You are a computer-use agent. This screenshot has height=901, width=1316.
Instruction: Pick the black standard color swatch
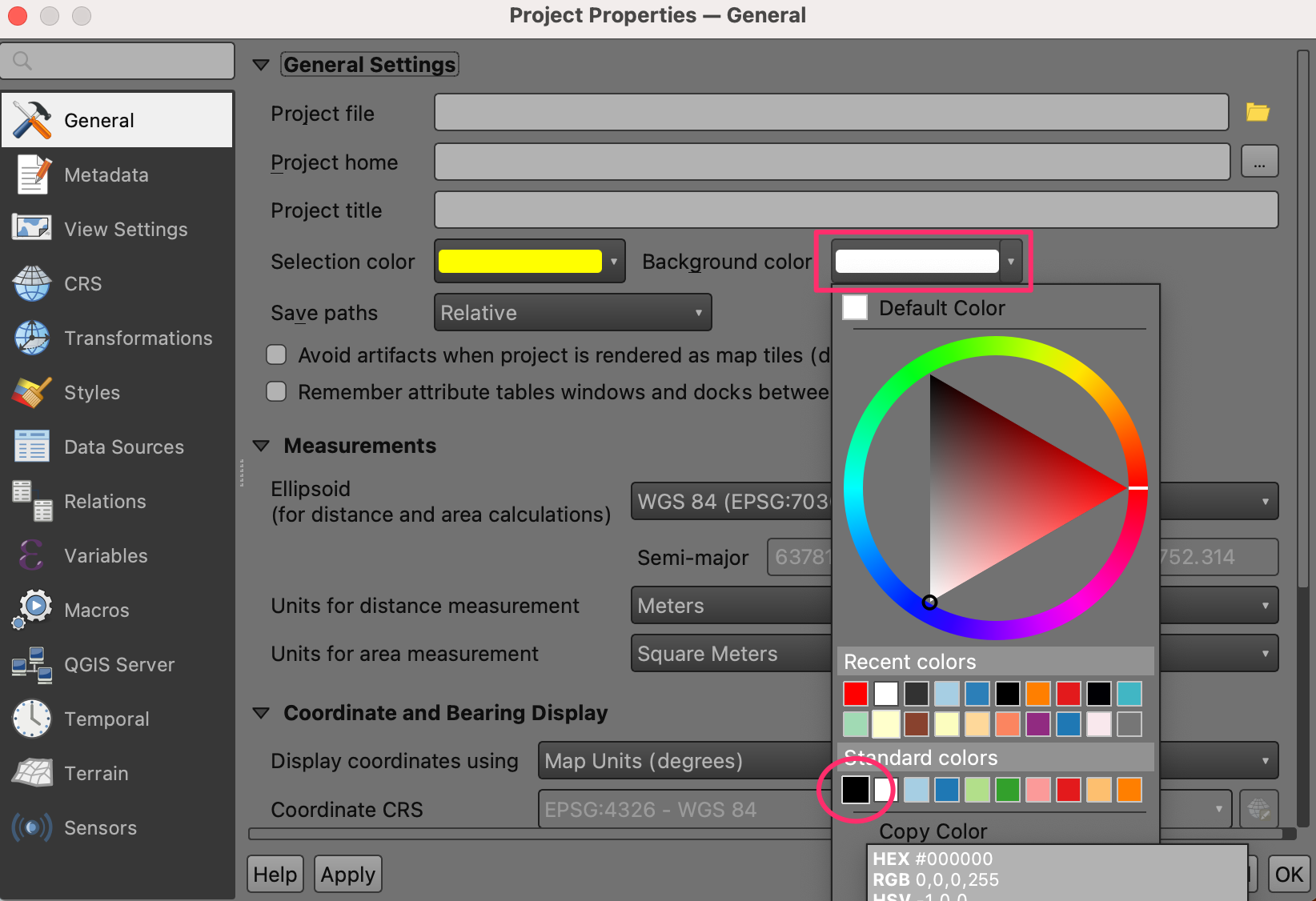855,790
